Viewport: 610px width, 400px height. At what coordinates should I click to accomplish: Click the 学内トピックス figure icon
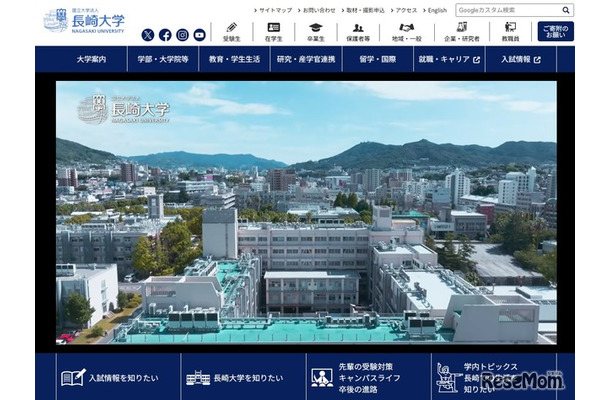coord(447,377)
